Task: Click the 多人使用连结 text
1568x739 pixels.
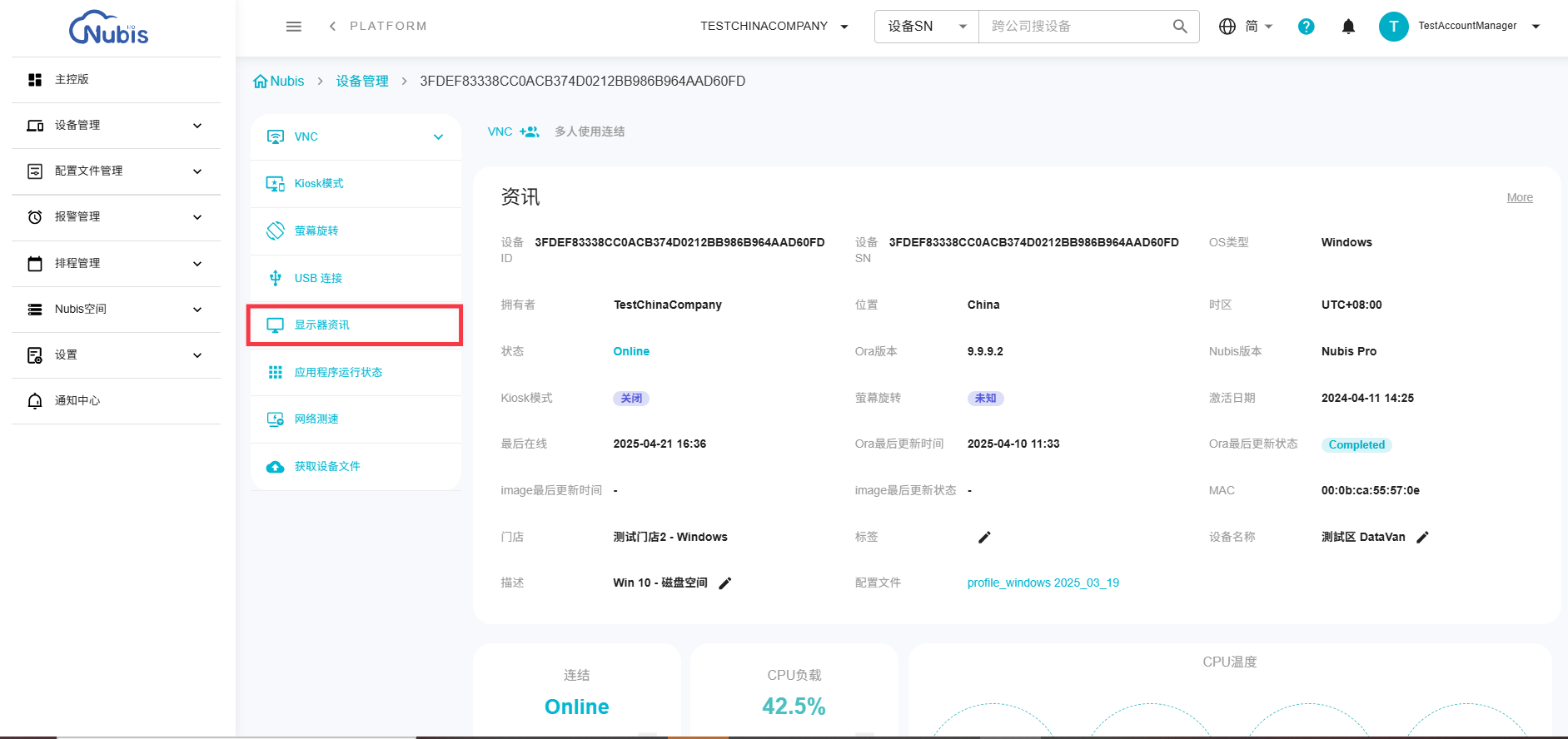Action: (590, 131)
